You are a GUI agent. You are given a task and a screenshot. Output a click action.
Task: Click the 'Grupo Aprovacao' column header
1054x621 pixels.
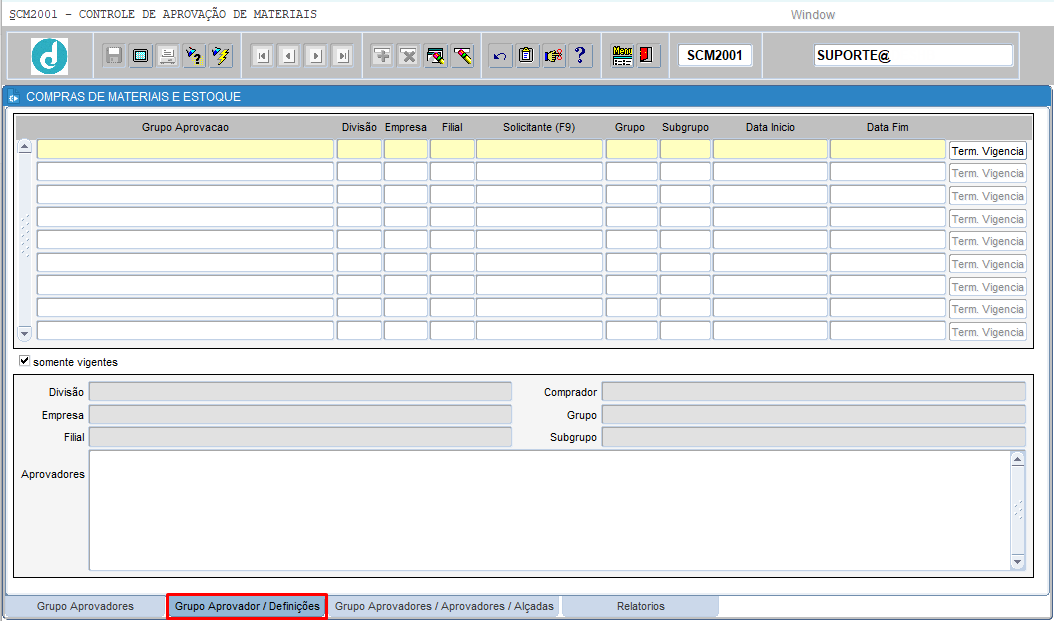(x=186, y=127)
